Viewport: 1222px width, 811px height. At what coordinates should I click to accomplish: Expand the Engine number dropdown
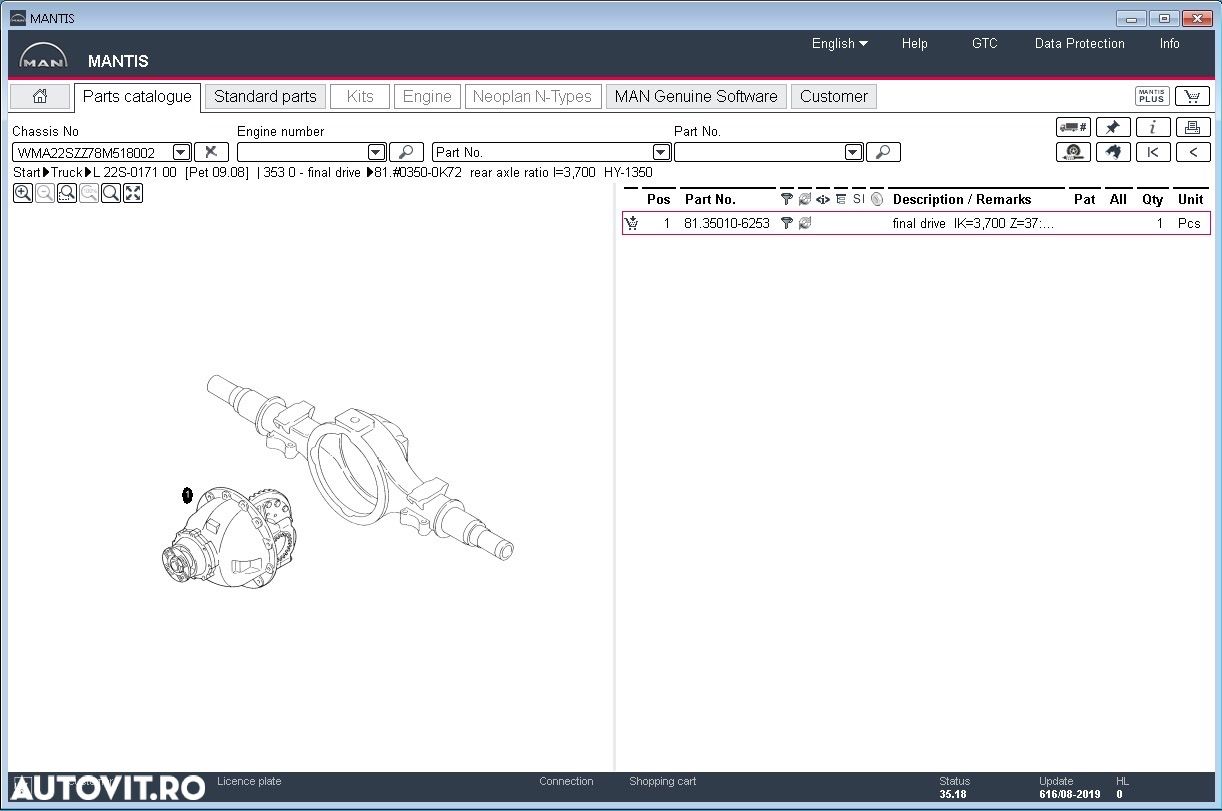(376, 152)
